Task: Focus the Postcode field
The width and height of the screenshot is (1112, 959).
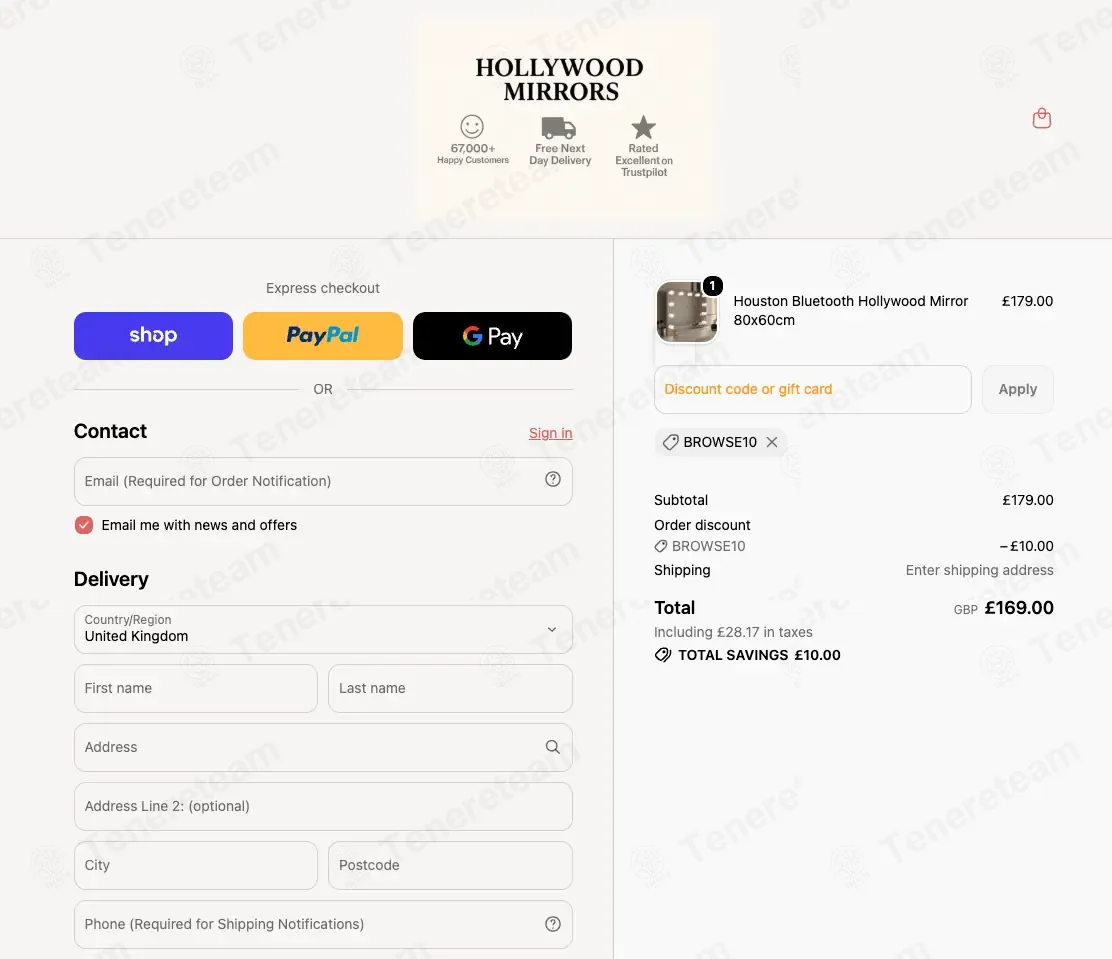Action: point(450,865)
